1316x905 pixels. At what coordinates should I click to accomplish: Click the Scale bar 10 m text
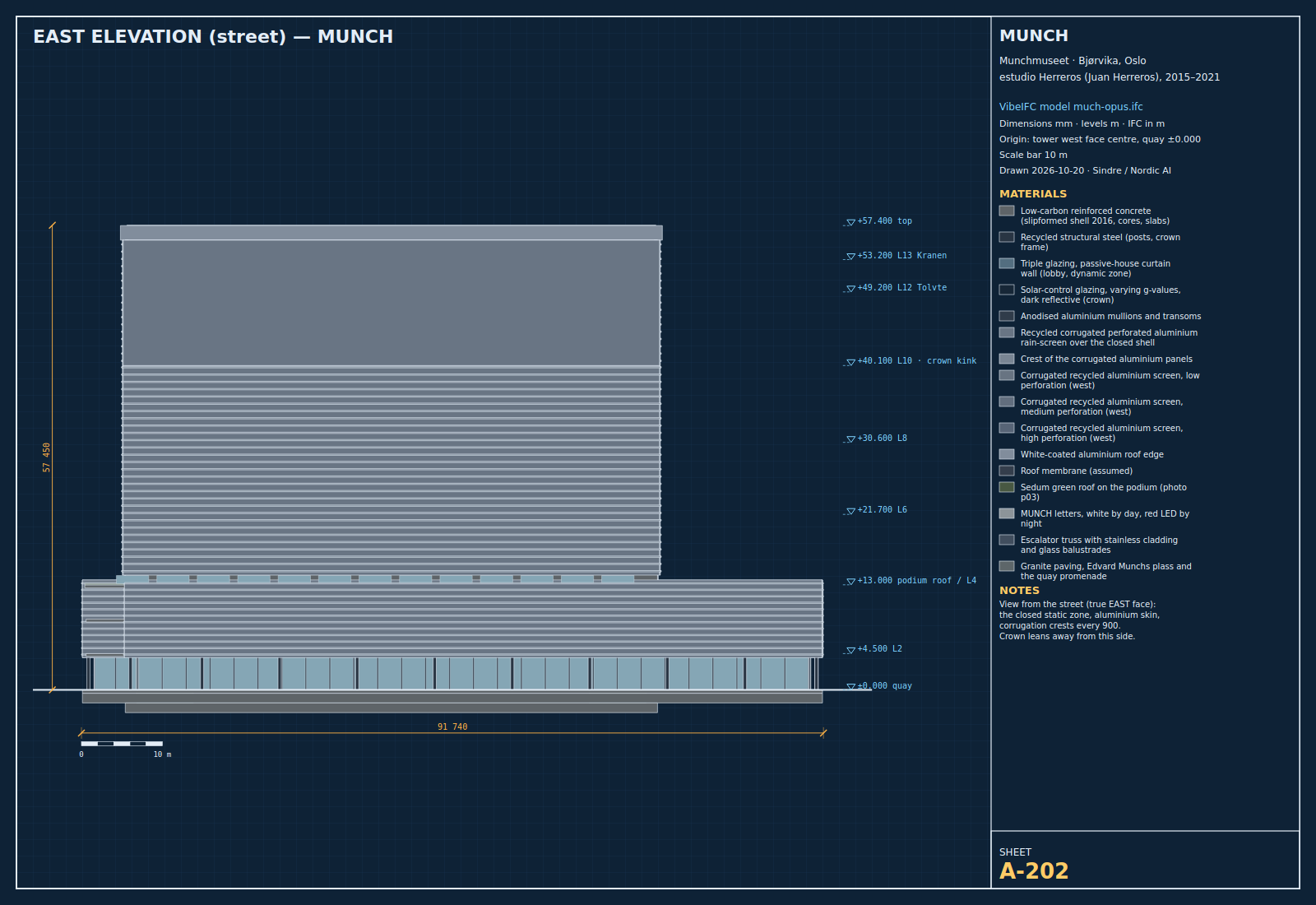[1033, 155]
